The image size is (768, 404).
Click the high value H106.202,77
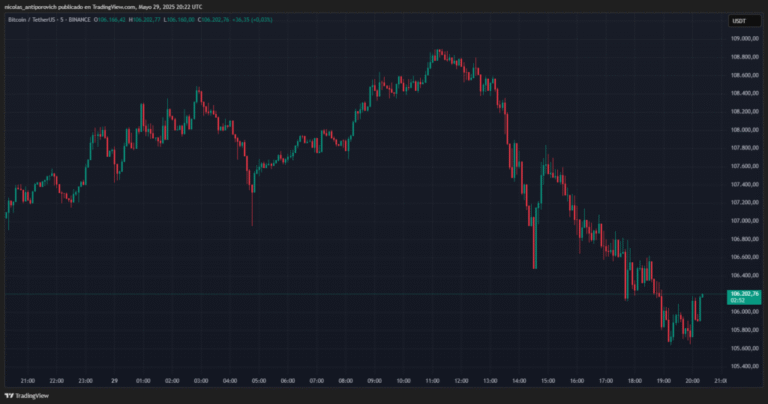tap(144, 20)
